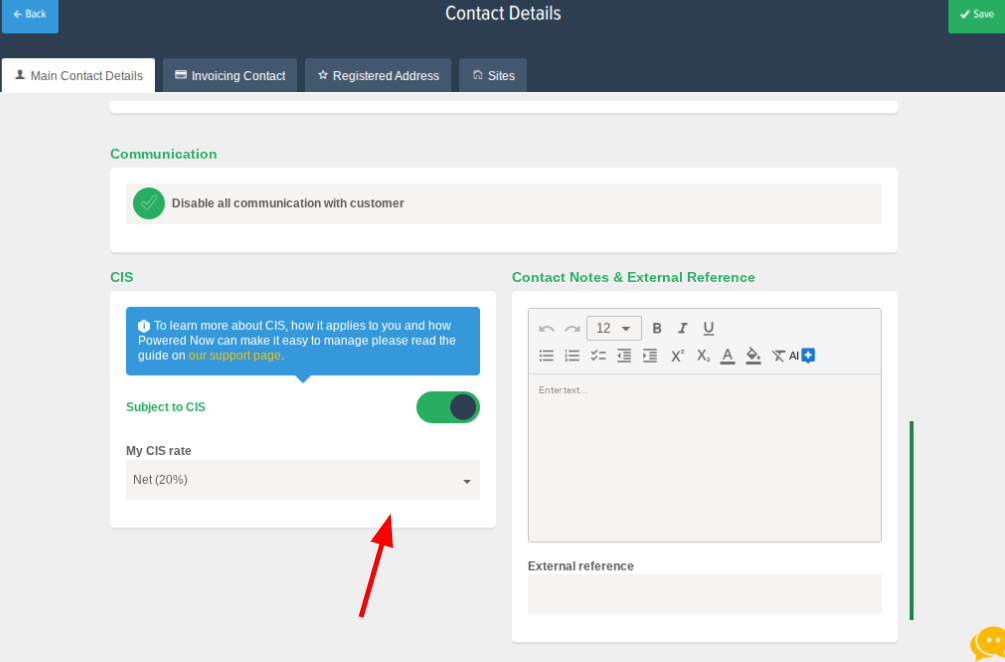
Task: Insert a numbered list in notes
Action: (572, 355)
